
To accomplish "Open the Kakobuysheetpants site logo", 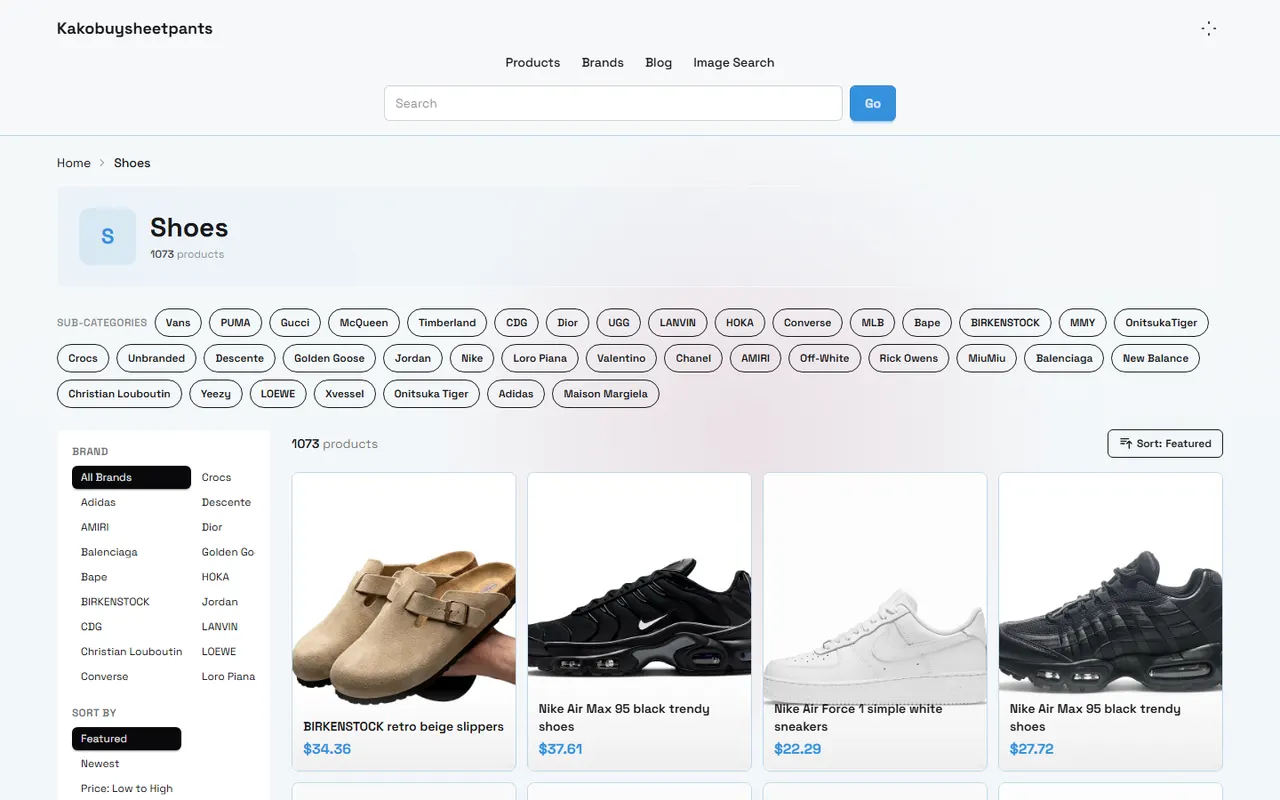I will (135, 29).
